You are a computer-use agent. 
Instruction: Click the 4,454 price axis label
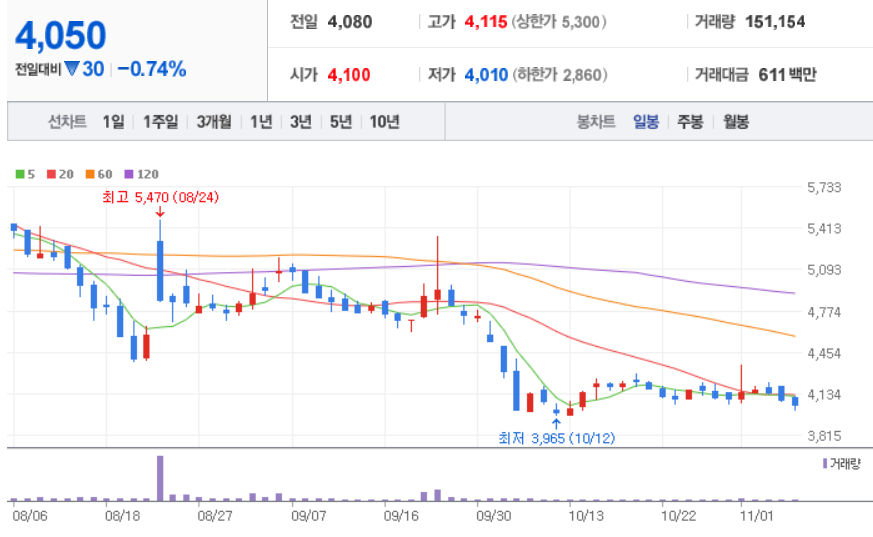pos(824,353)
